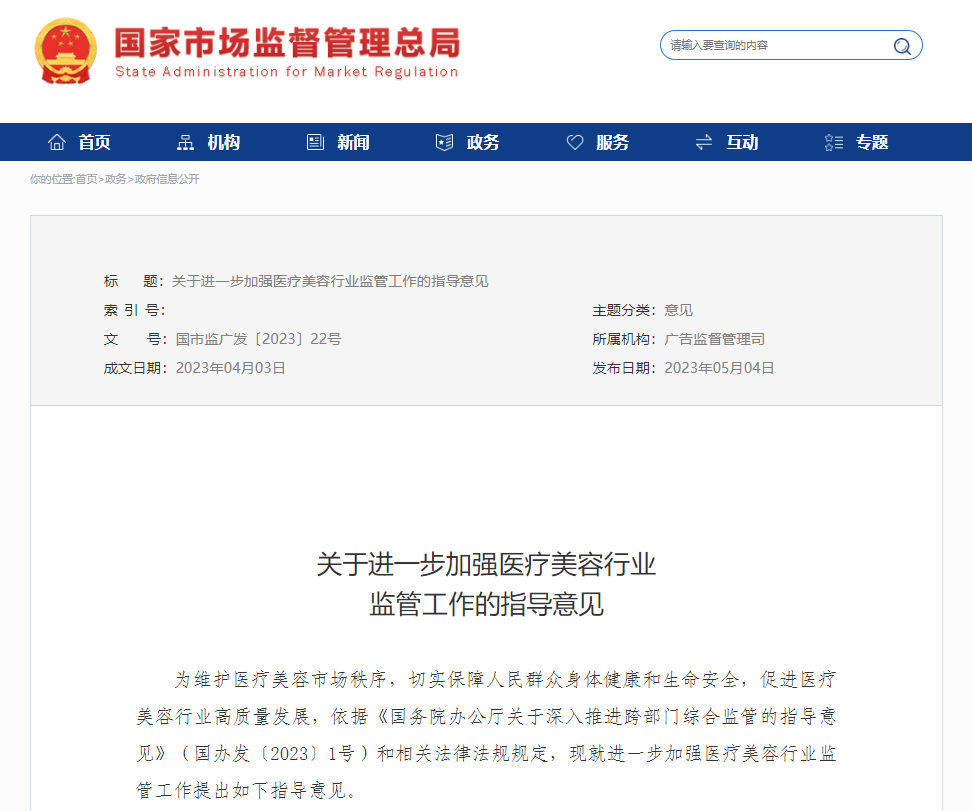This screenshot has height=811, width=972.
Task: Click breadcrumb link 政务
Action: pyautogui.click(x=116, y=179)
